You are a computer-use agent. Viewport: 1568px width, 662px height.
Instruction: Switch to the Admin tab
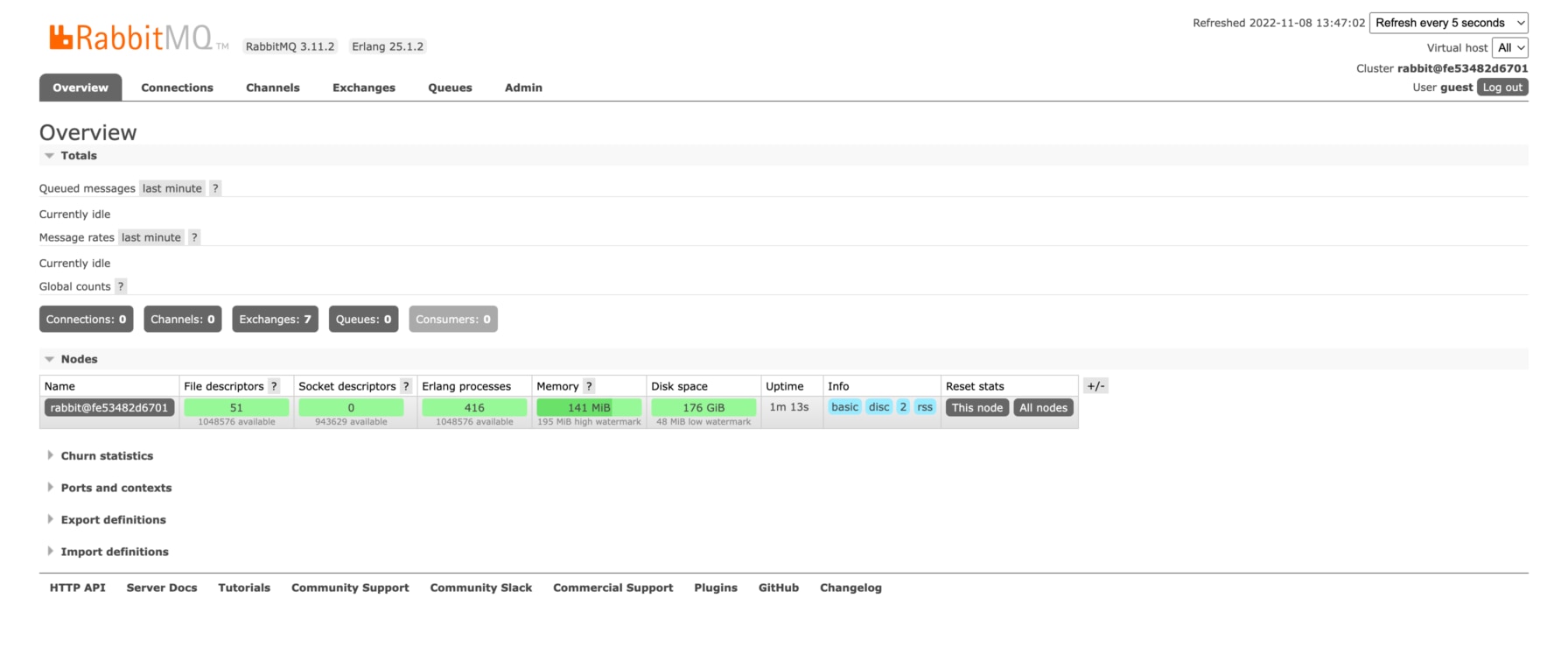coord(523,88)
